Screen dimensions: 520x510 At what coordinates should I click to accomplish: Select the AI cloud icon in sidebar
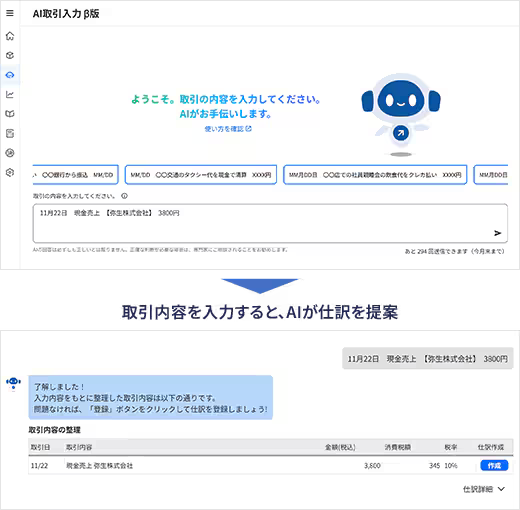click(10, 75)
